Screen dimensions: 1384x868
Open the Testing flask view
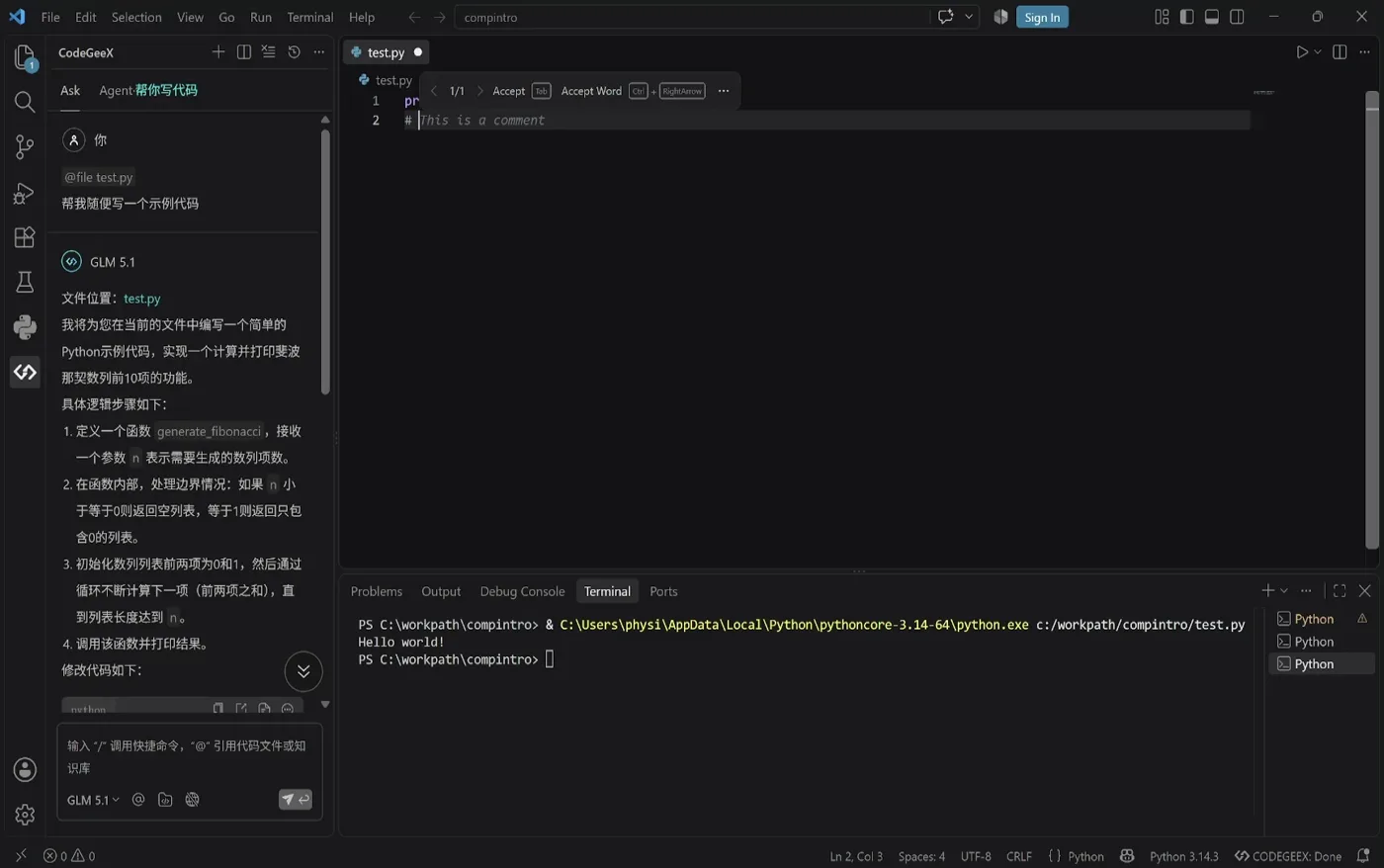click(x=25, y=283)
